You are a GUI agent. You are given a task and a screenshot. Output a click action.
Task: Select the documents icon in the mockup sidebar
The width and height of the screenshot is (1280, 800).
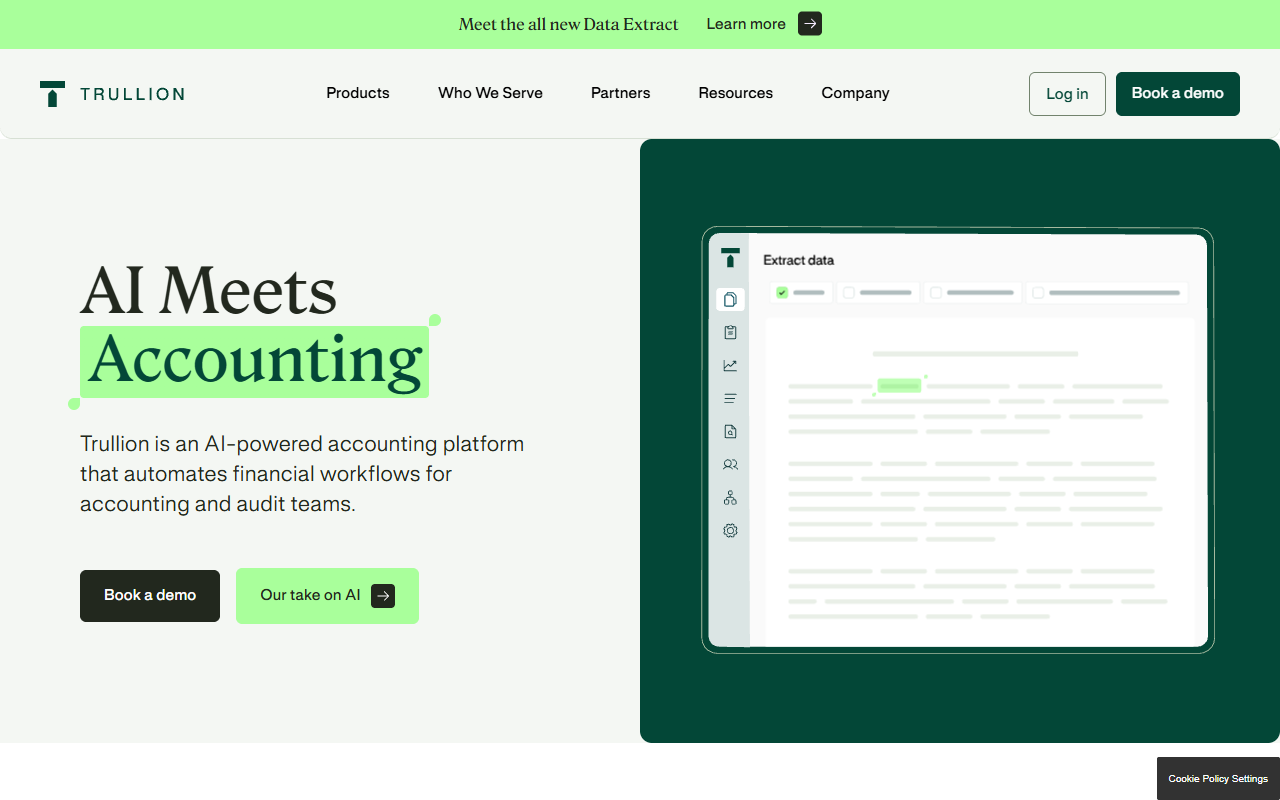pyautogui.click(x=730, y=299)
